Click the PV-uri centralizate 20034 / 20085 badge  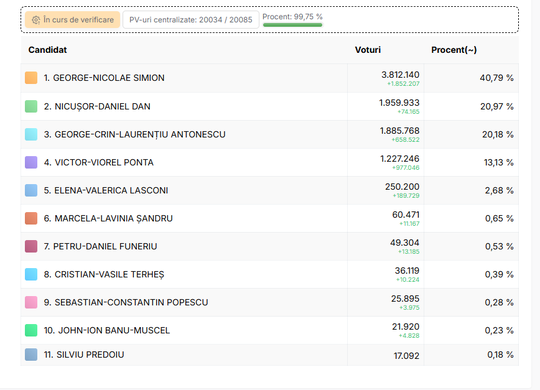[x=190, y=20]
